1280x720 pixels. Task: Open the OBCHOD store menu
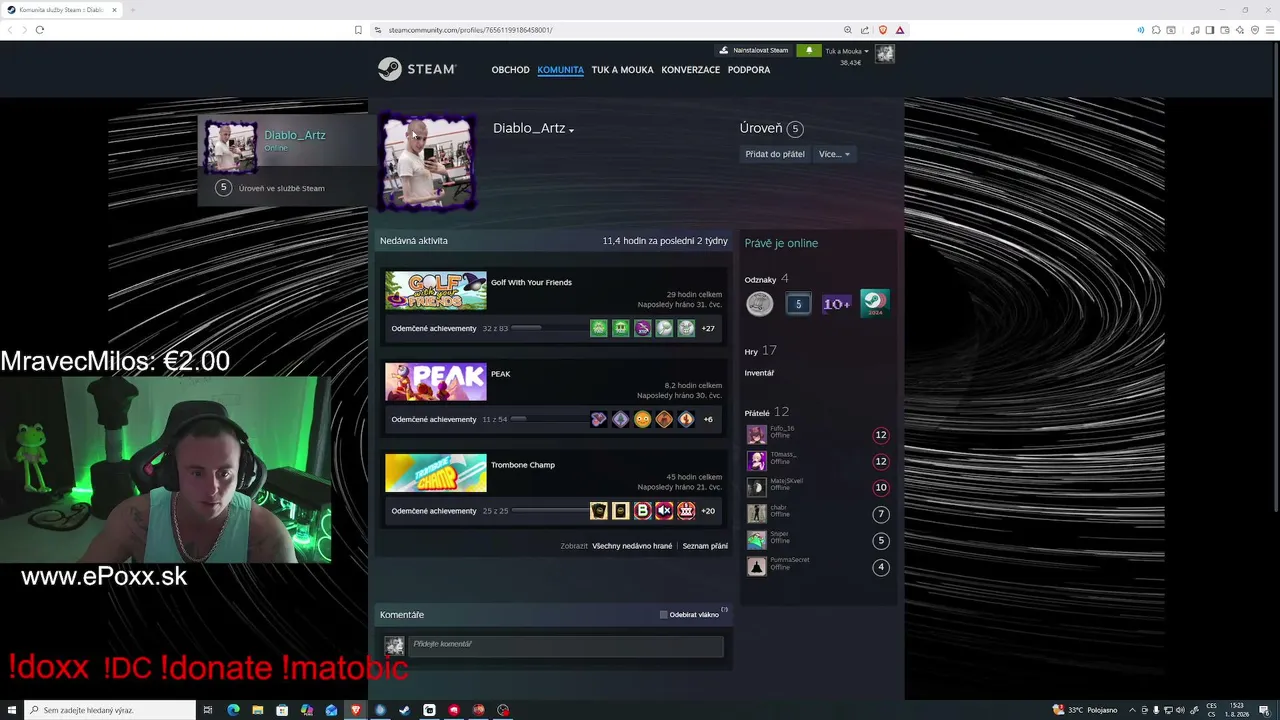pos(510,70)
